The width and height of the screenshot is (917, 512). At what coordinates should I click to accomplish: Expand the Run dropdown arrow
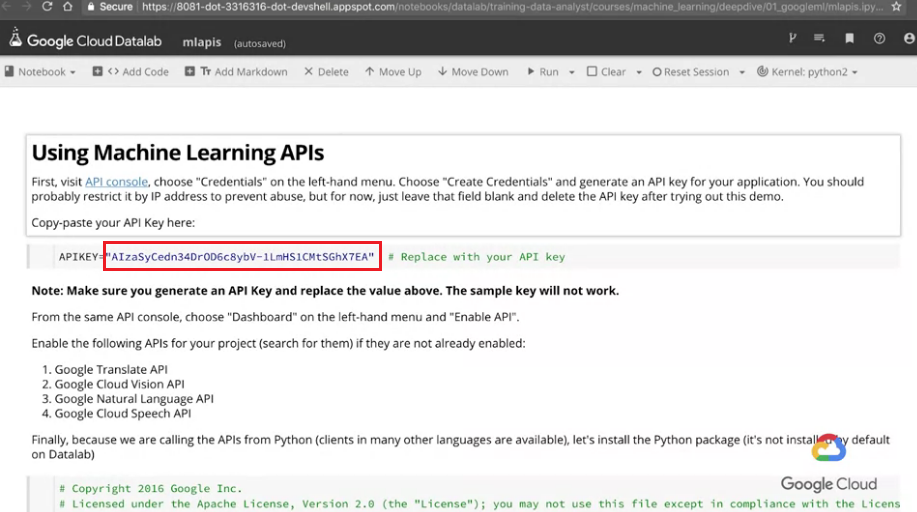tap(571, 72)
